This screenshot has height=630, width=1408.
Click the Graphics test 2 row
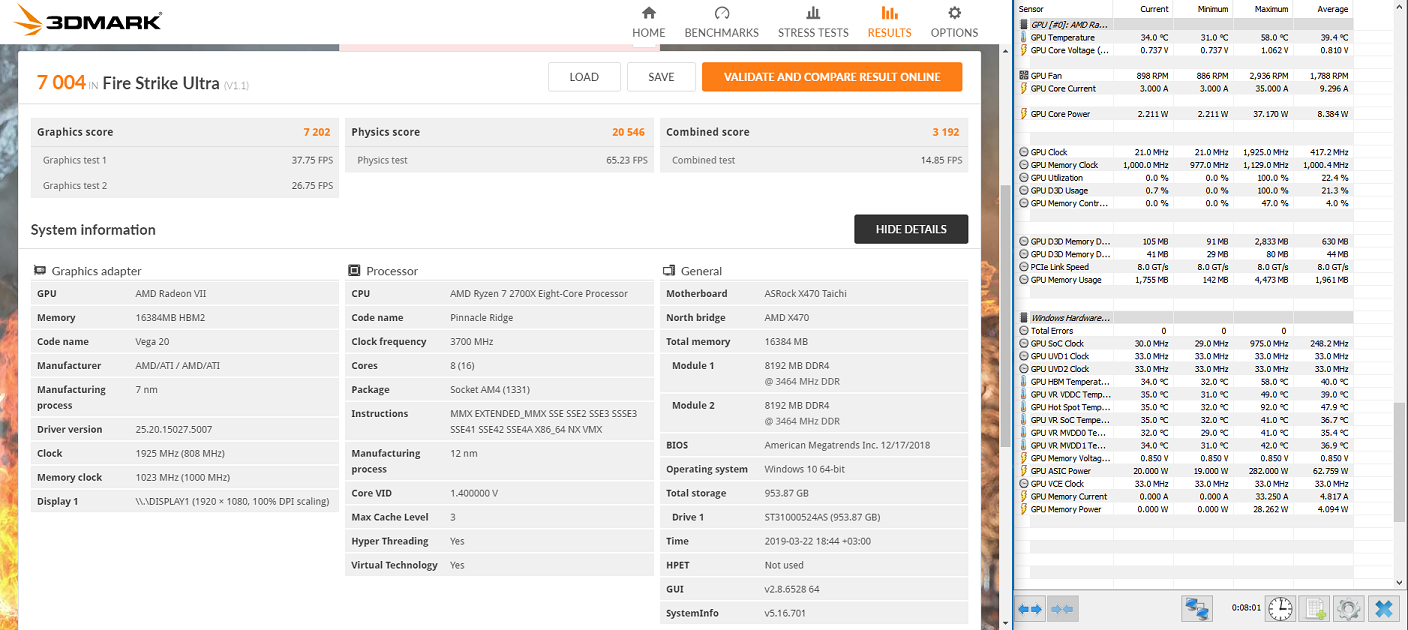[185, 185]
